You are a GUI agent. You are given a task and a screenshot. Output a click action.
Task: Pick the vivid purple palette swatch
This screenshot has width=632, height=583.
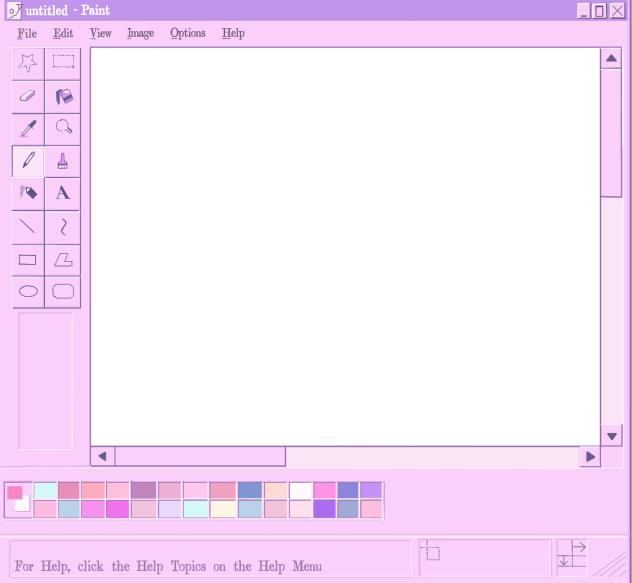pos(324,509)
